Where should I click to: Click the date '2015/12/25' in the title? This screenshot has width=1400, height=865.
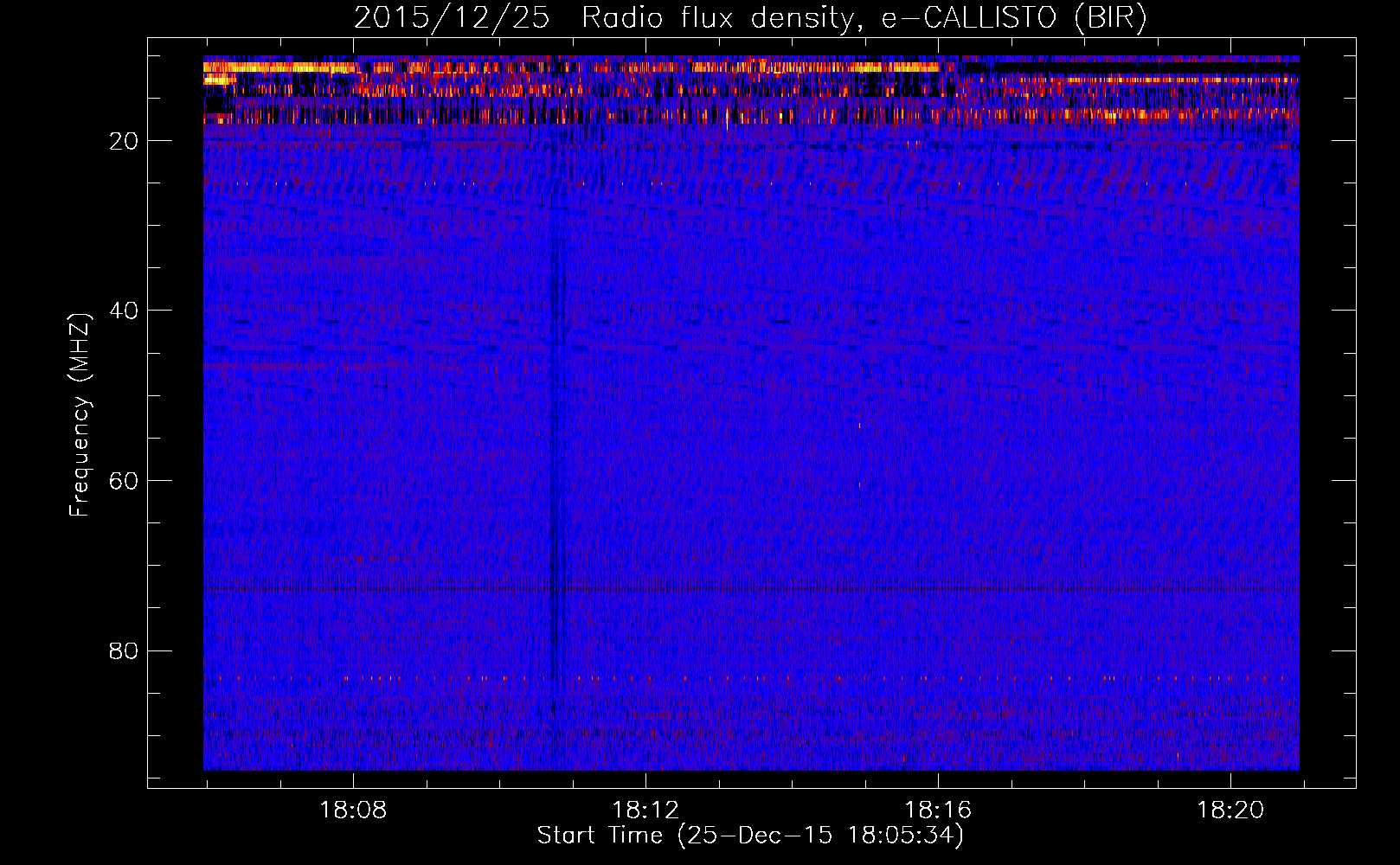pyautogui.click(x=451, y=18)
